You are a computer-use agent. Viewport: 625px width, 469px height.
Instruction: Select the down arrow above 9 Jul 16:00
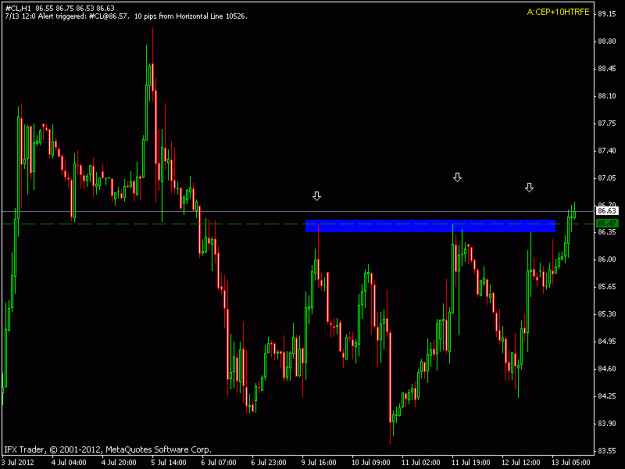tap(316, 196)
